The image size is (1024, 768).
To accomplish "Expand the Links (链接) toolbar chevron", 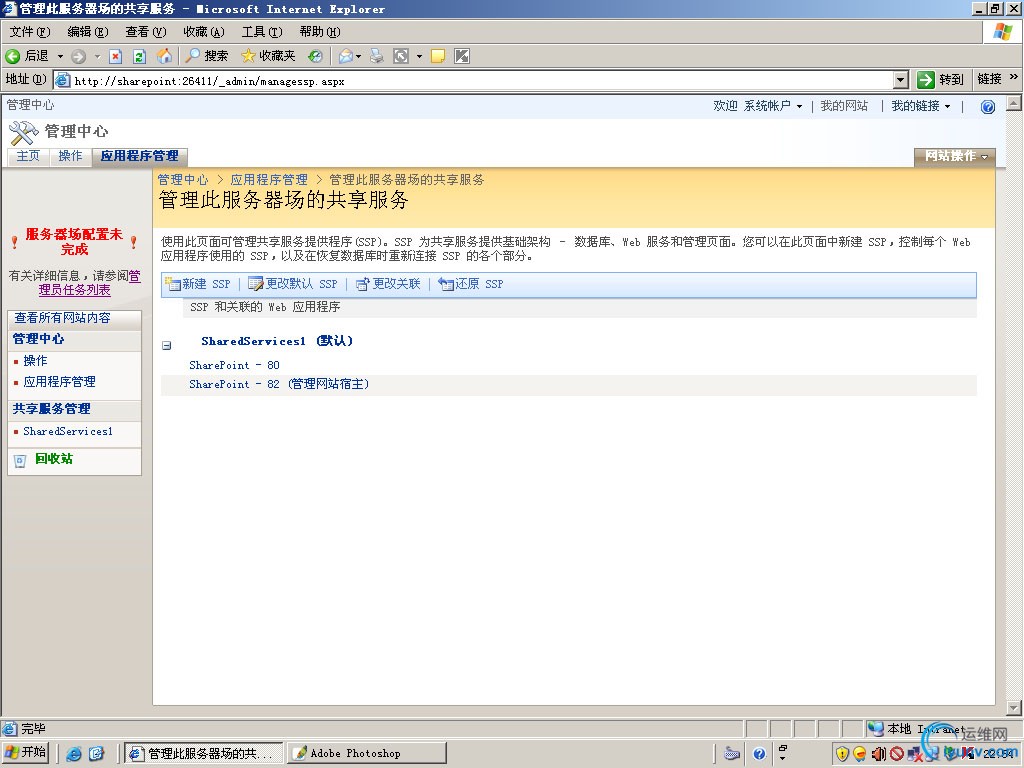I will (x=1014, y=76).
